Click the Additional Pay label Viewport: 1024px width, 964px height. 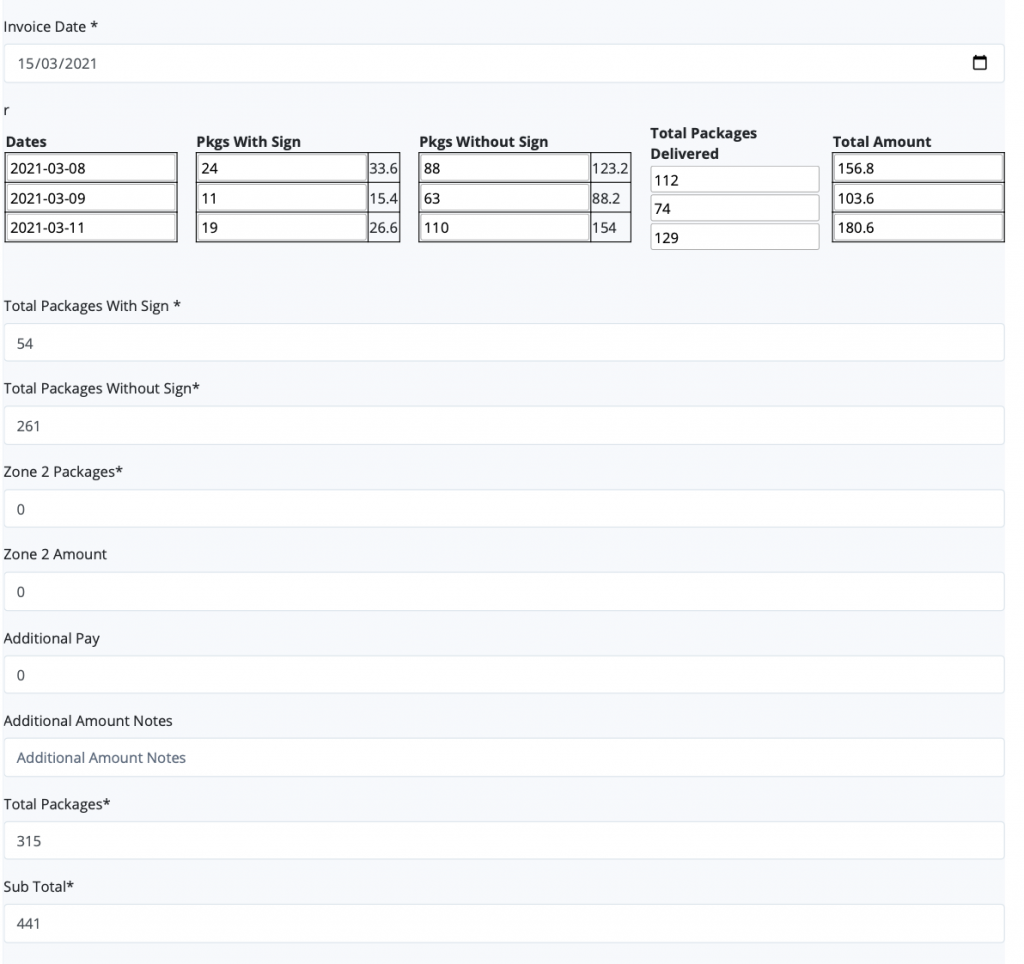(52, 638)
